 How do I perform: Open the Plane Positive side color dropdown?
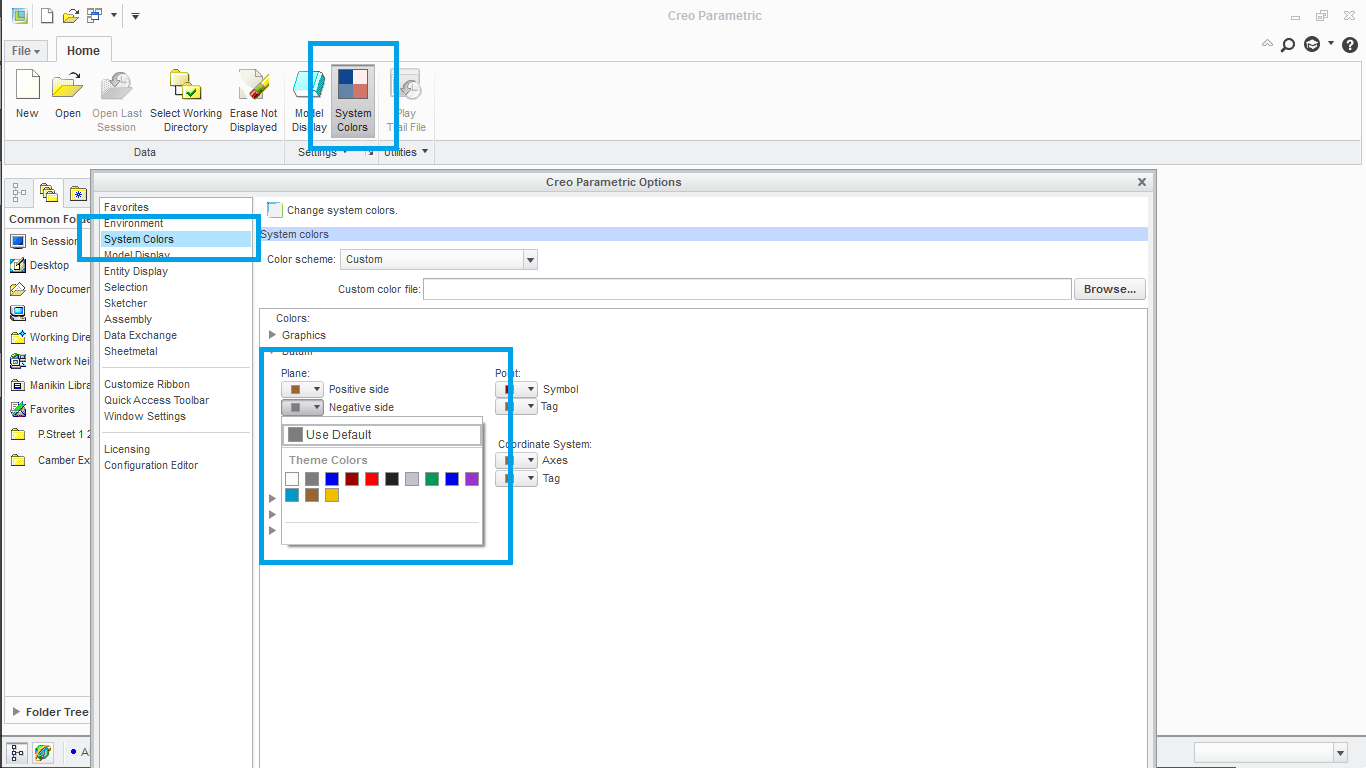coord(303,389)
